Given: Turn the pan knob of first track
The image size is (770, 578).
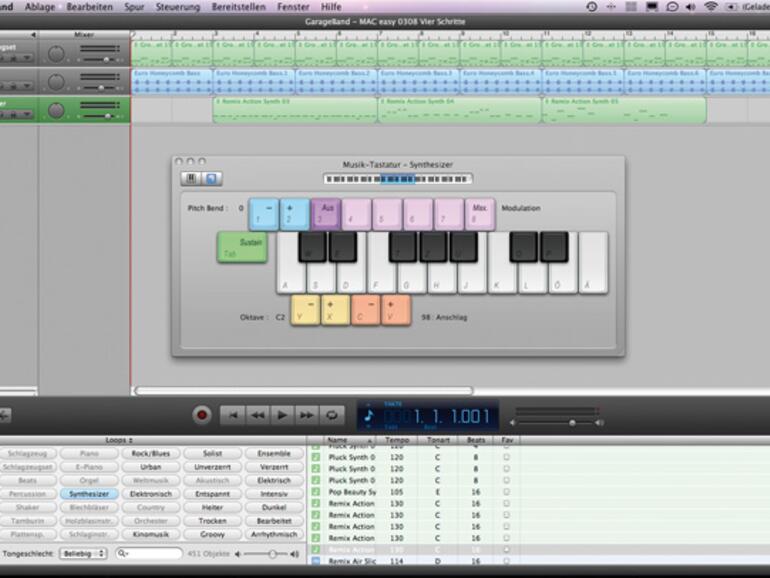Looking at the screenshot, I should click(56, 54).
